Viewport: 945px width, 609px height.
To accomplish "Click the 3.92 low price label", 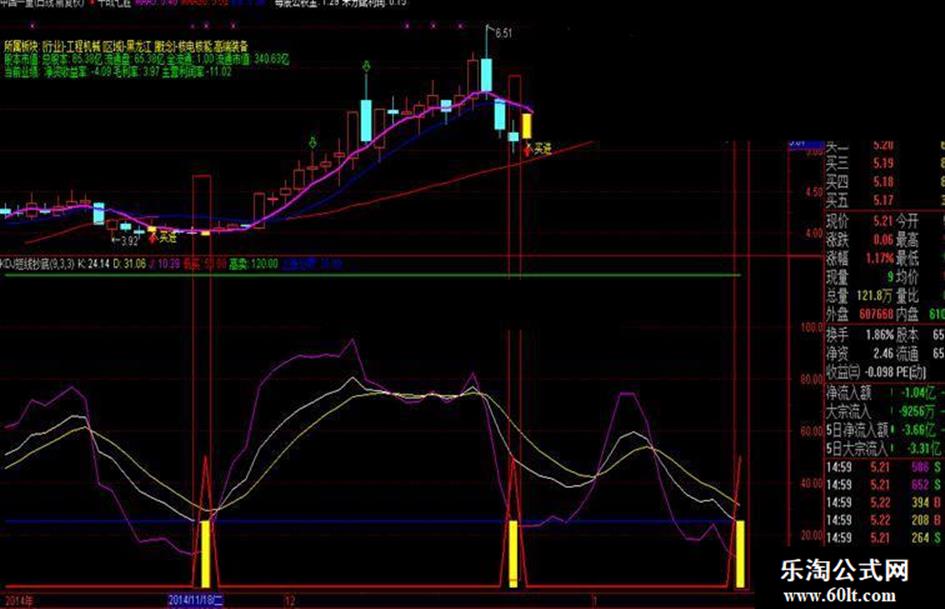I will tap(130, 241).
